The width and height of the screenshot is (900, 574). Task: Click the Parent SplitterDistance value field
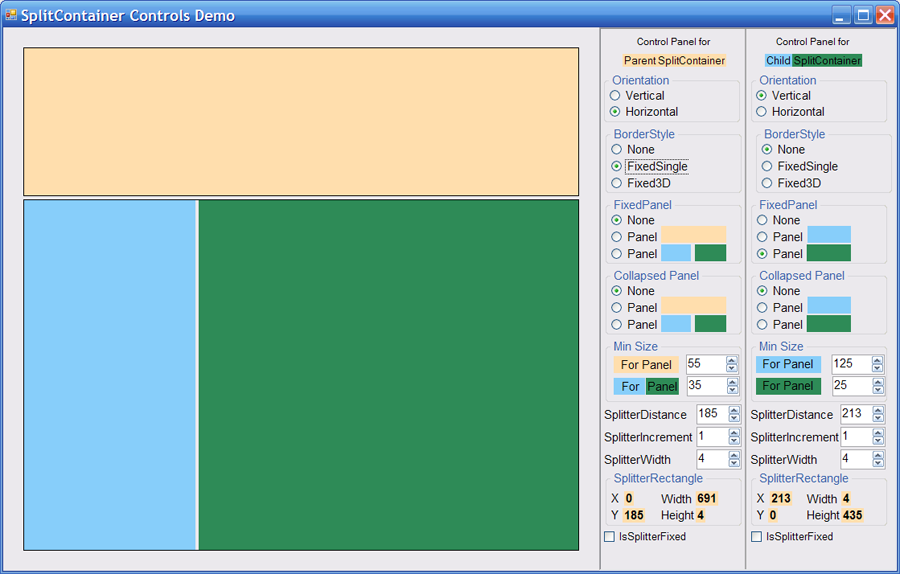[710, 414]
